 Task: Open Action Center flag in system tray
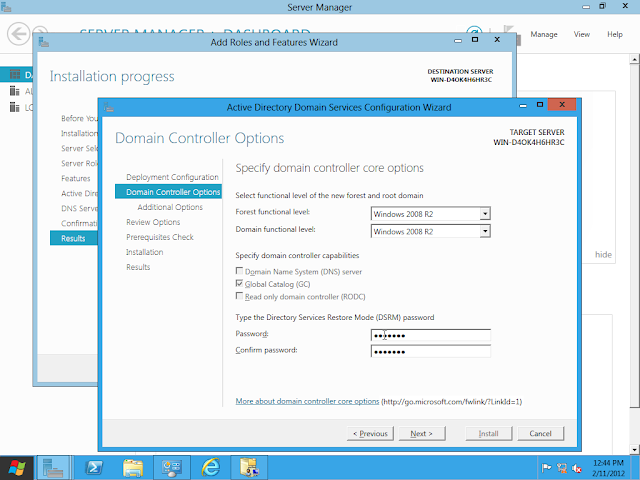[546, 468]
